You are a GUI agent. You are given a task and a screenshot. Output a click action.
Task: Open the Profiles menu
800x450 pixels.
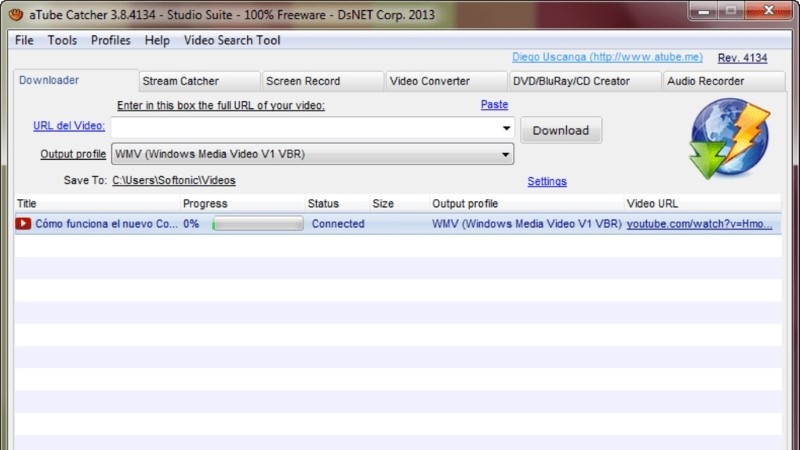(111, 40)
